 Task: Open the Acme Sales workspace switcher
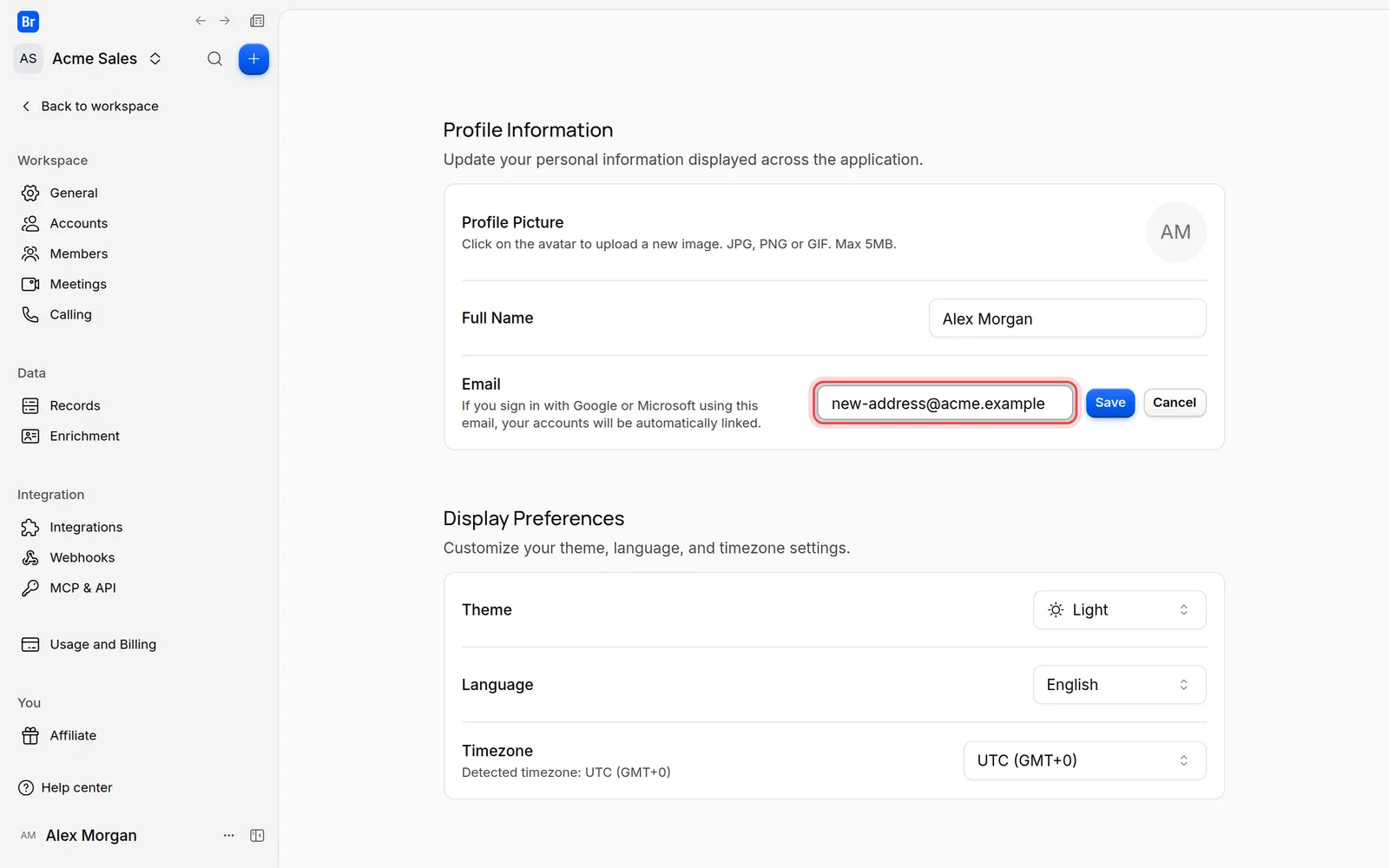click(90, 59)
